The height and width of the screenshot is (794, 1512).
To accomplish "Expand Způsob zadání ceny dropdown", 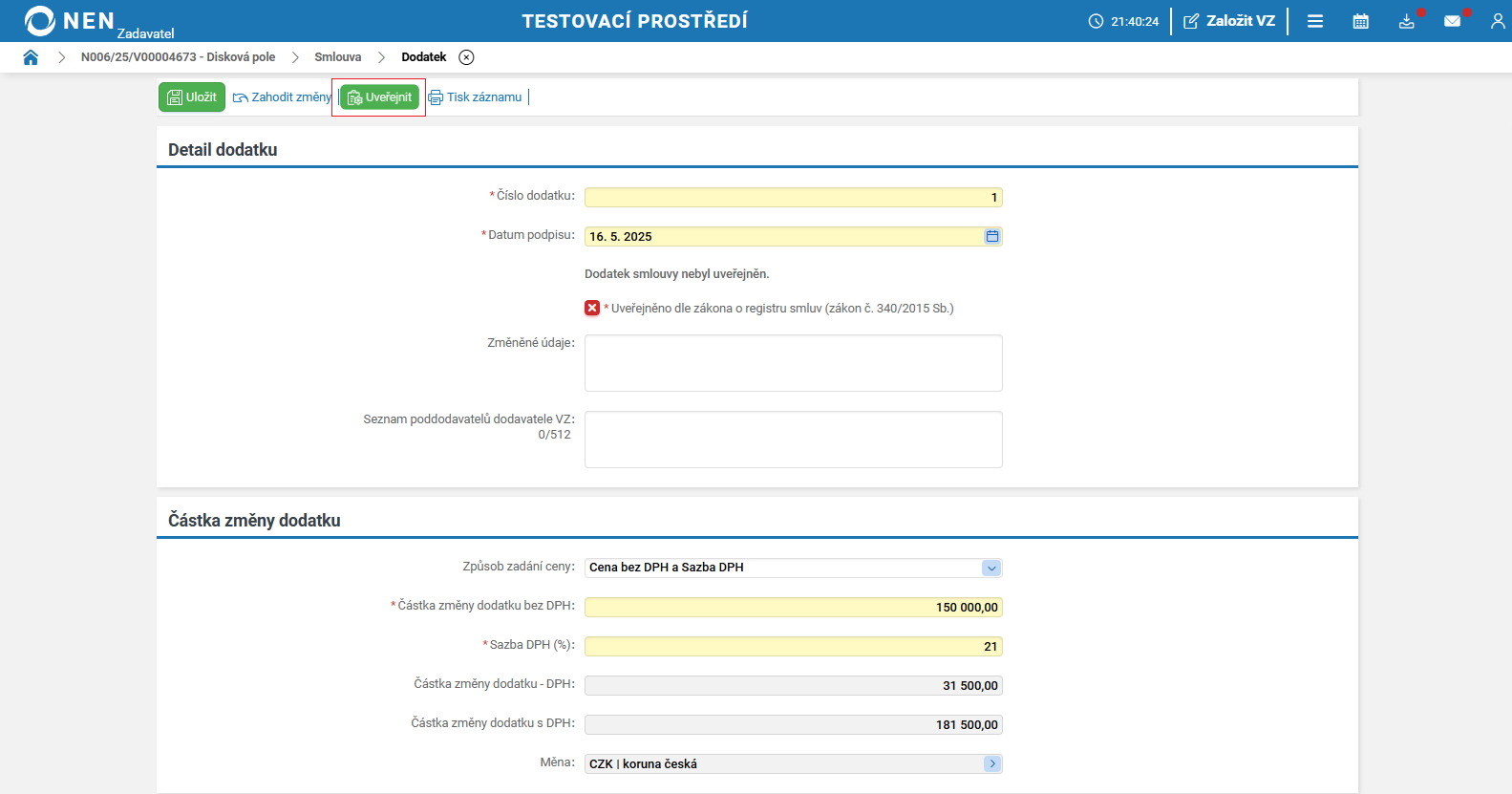I will click(x=991, y=568).
